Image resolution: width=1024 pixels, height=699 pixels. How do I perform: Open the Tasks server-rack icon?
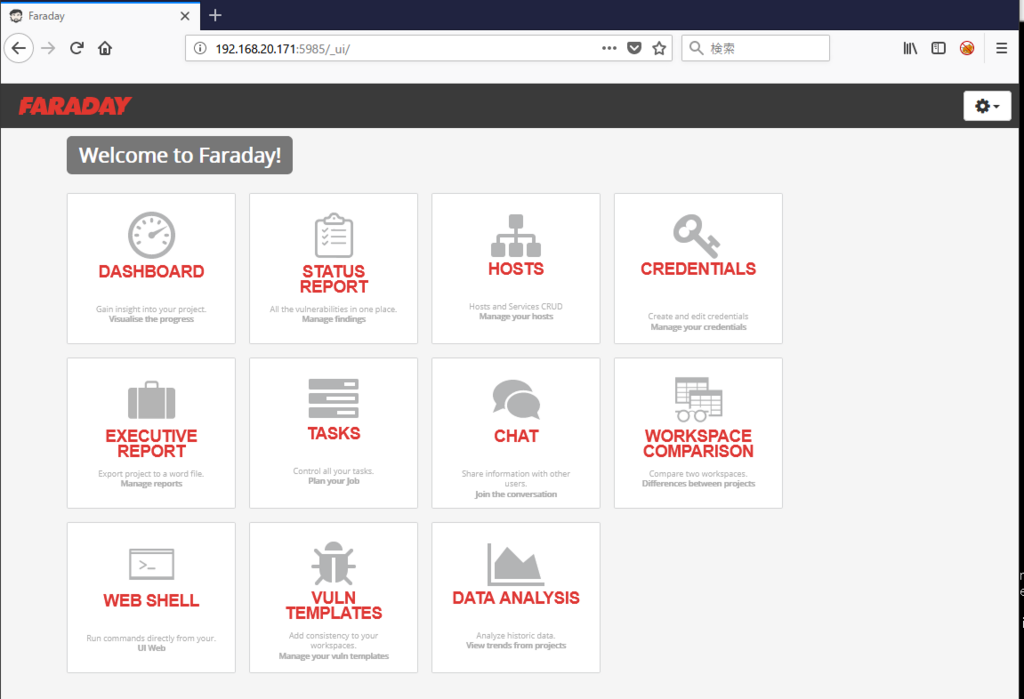334,398
